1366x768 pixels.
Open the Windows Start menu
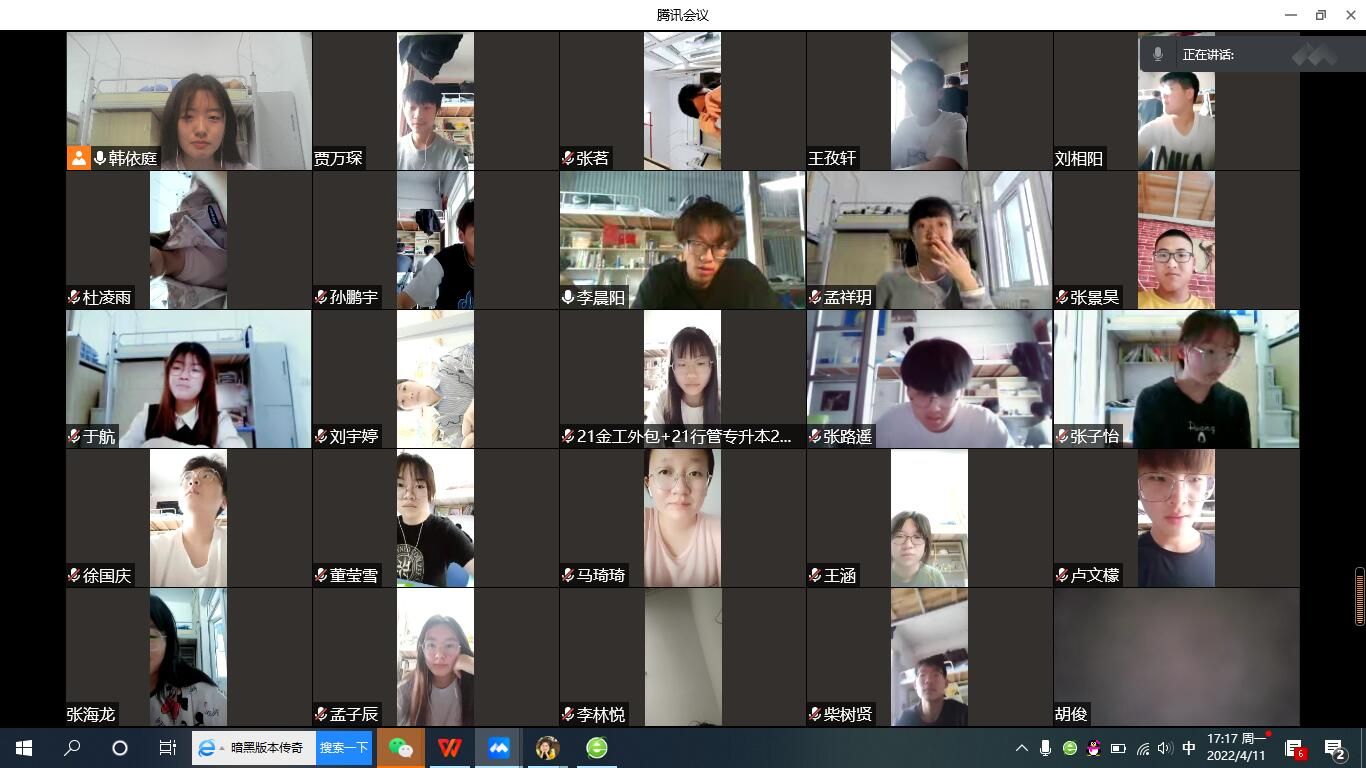click(x=24, y=748)
